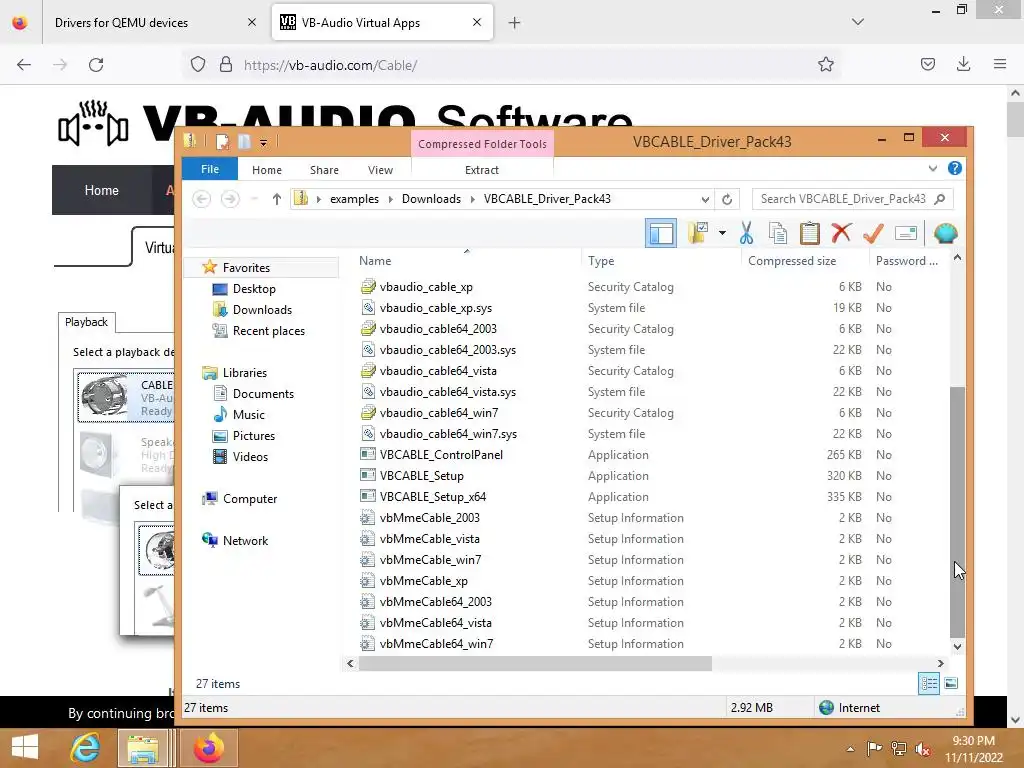The image size is (1024, 768).
Task: Switch to Large icons view icon
Action: point(951,684)
